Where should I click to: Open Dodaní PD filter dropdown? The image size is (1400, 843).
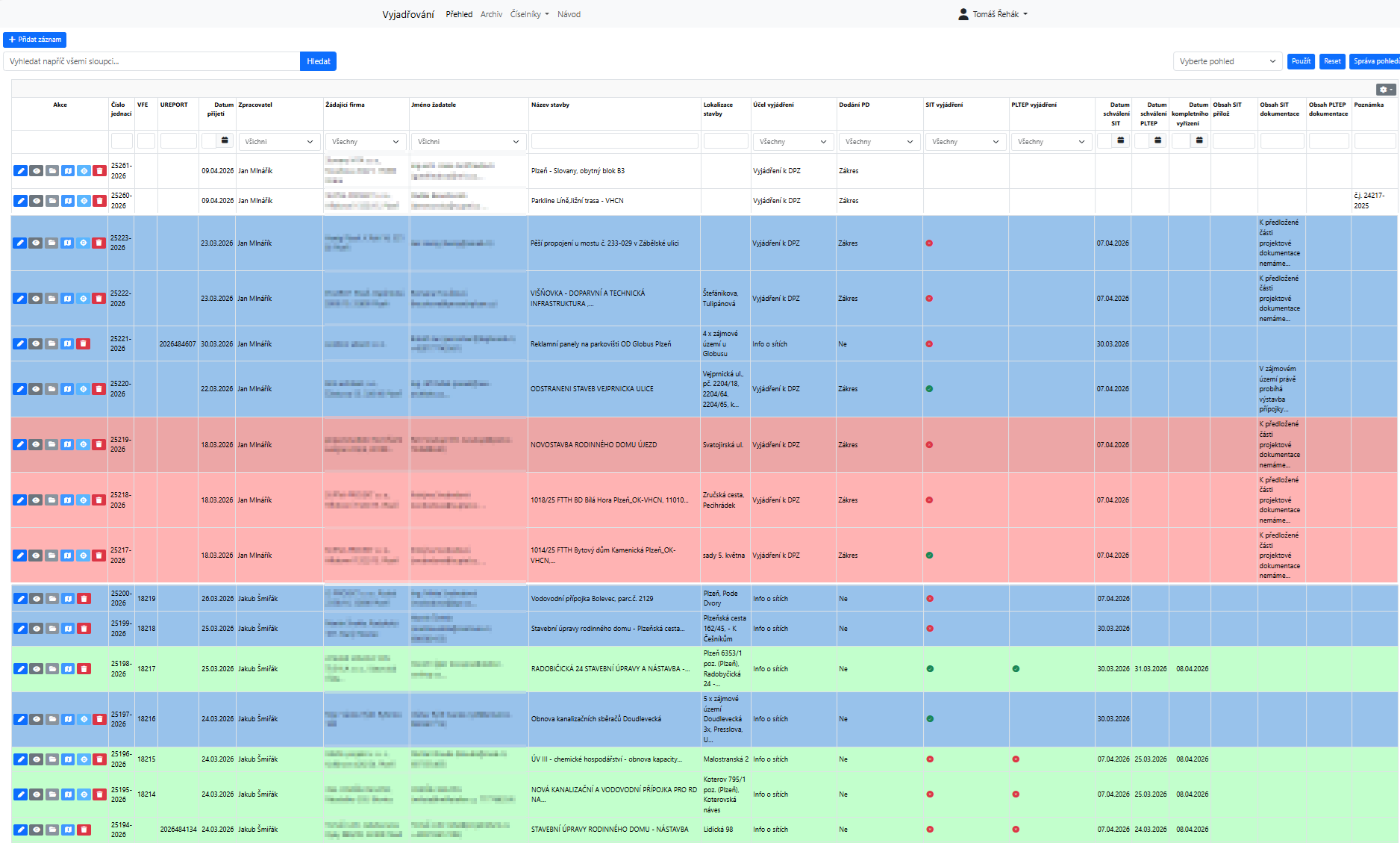[x=879, y=142]
